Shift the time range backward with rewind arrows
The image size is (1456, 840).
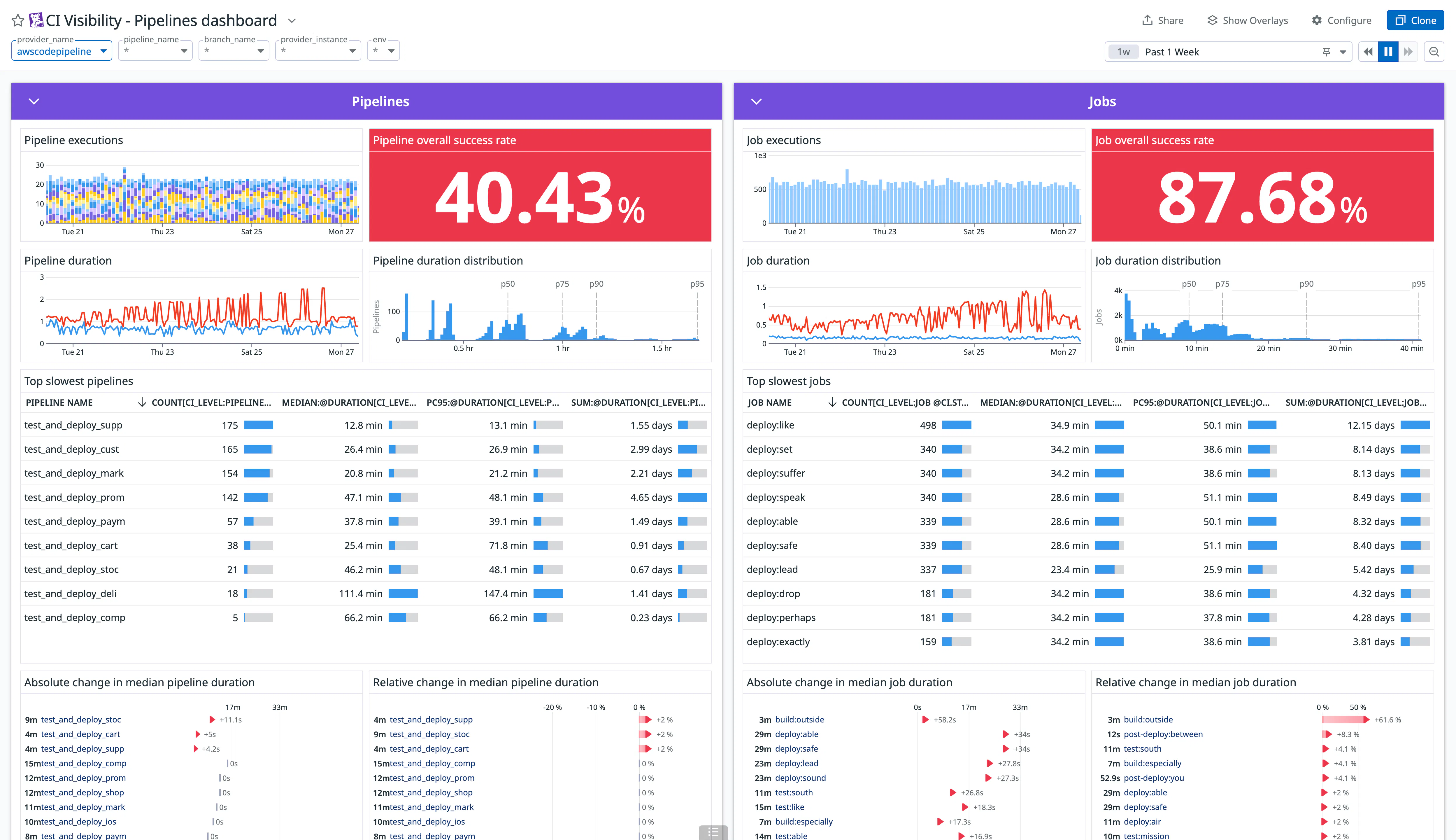1368,51
